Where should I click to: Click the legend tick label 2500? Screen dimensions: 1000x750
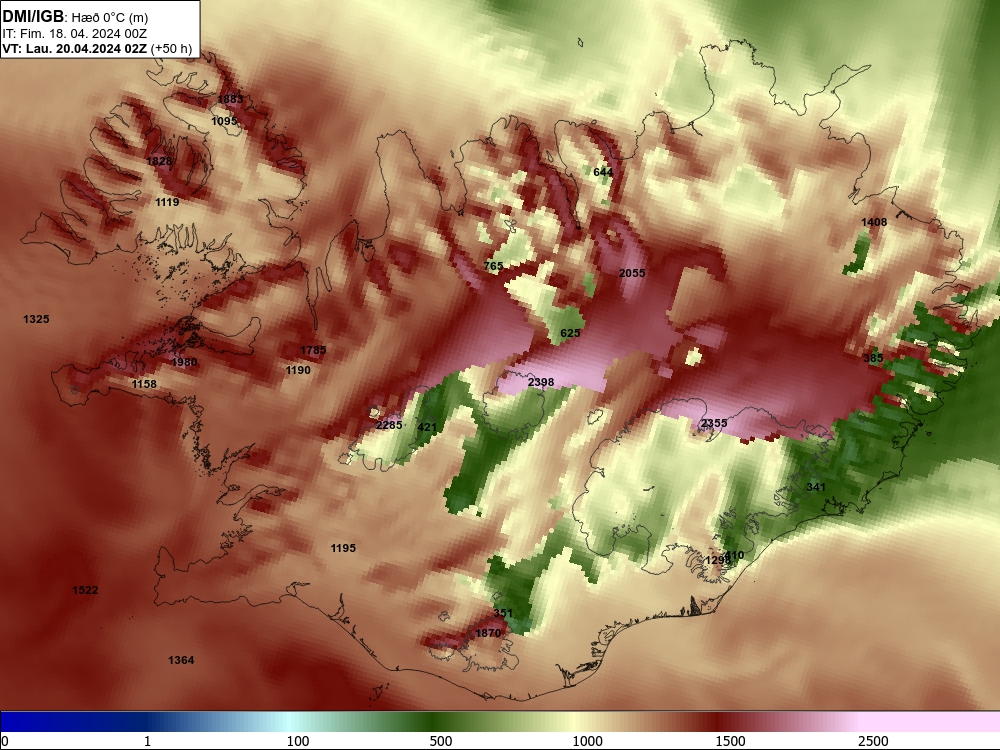point(873,741)
